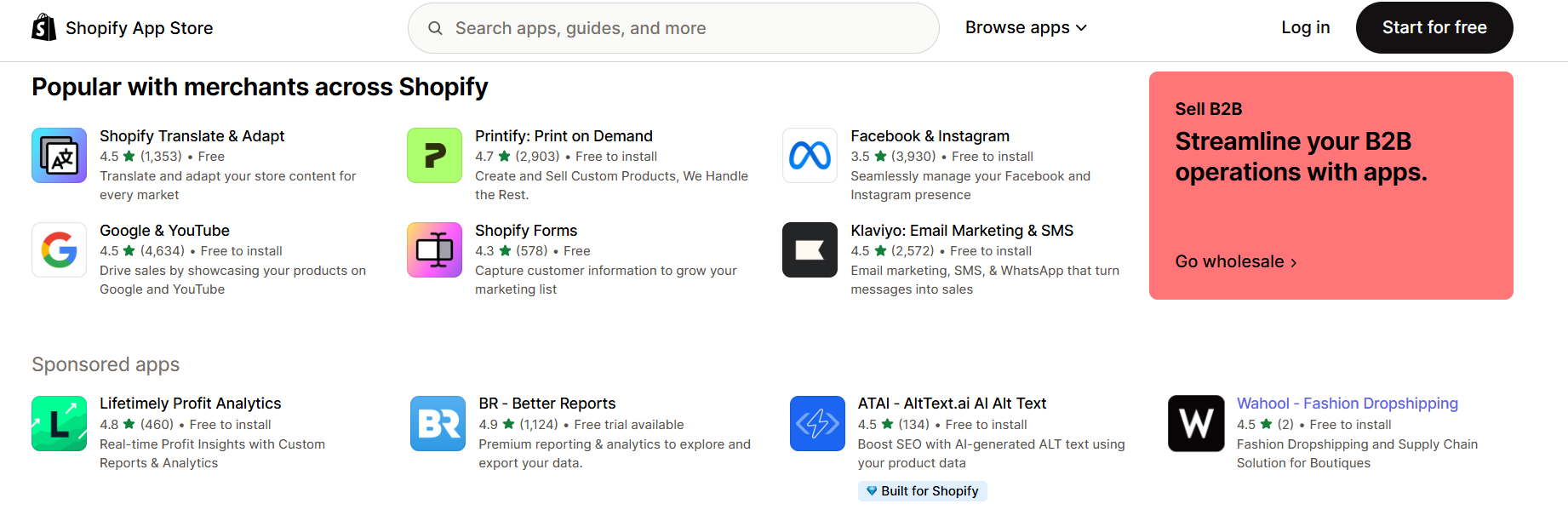Click Popular with merchants across Shopify heading
This screenshot has height=521, width=1568.
click(260, 87)
